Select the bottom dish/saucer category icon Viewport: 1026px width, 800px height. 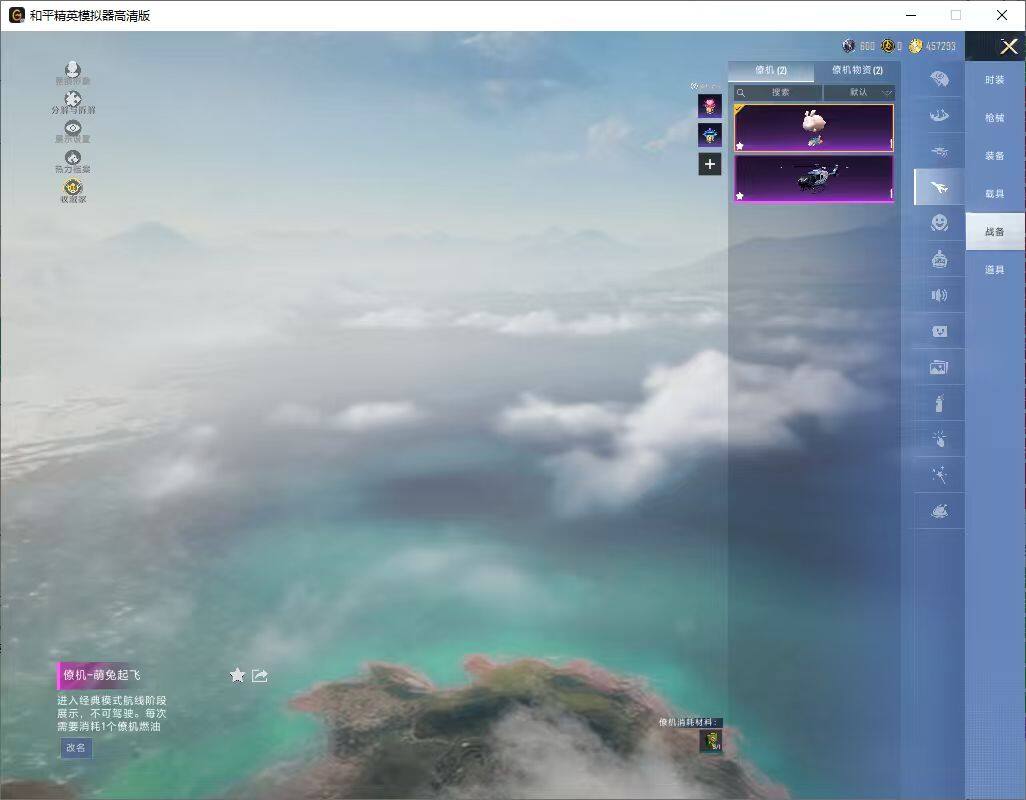(x=940, y=511)
